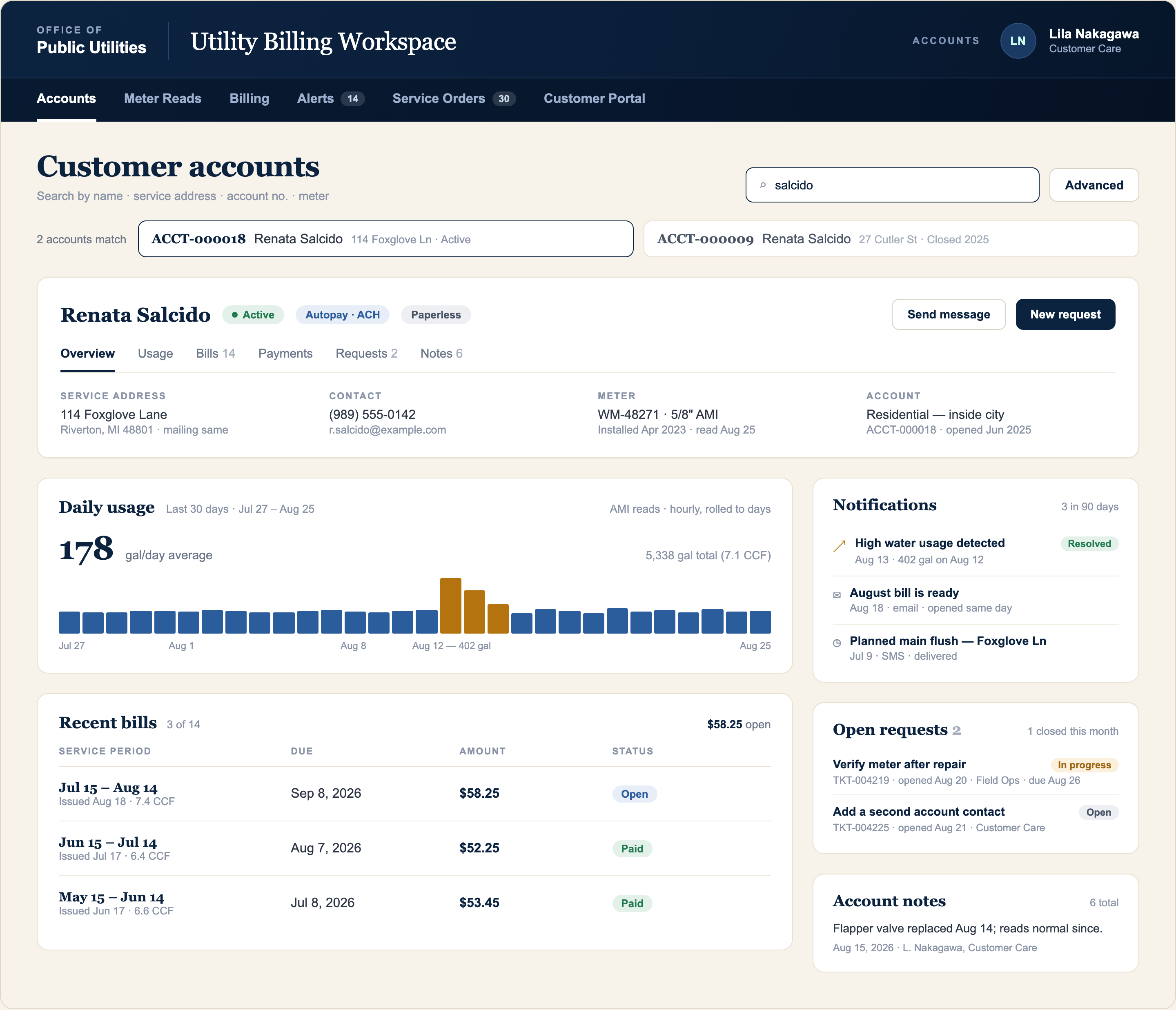Viewport: 1176px width, 1010px height.
Task: Open the Customer Portal tab
Action: (594, 99)
